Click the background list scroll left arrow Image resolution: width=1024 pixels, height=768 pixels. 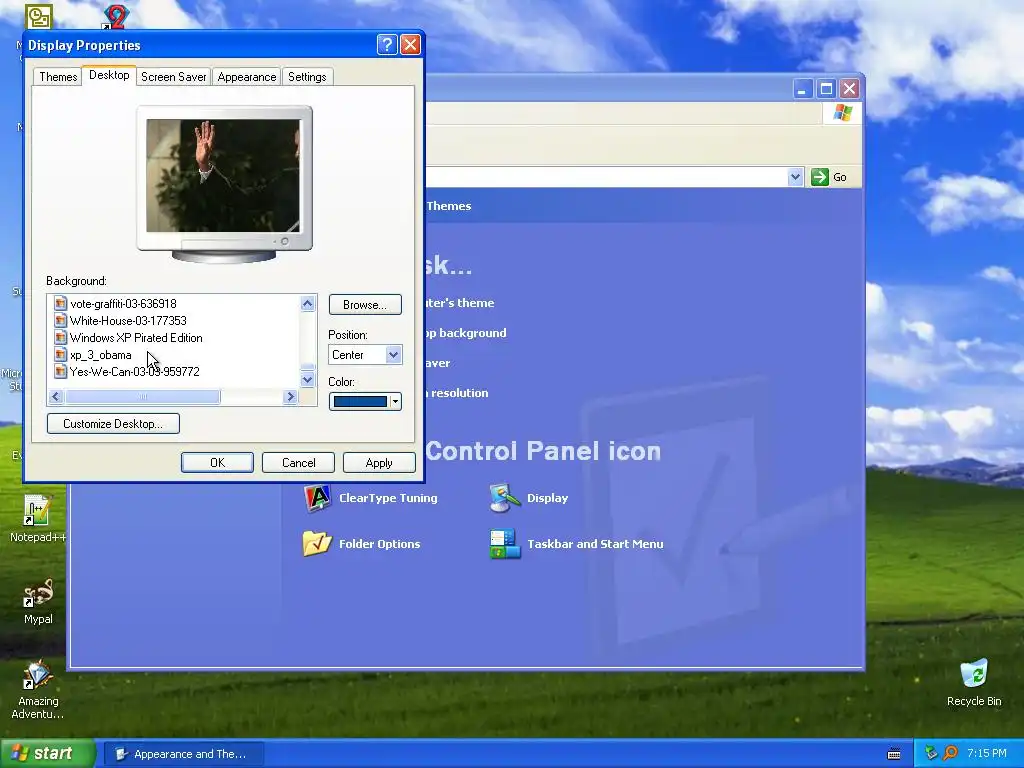point(56,396)
